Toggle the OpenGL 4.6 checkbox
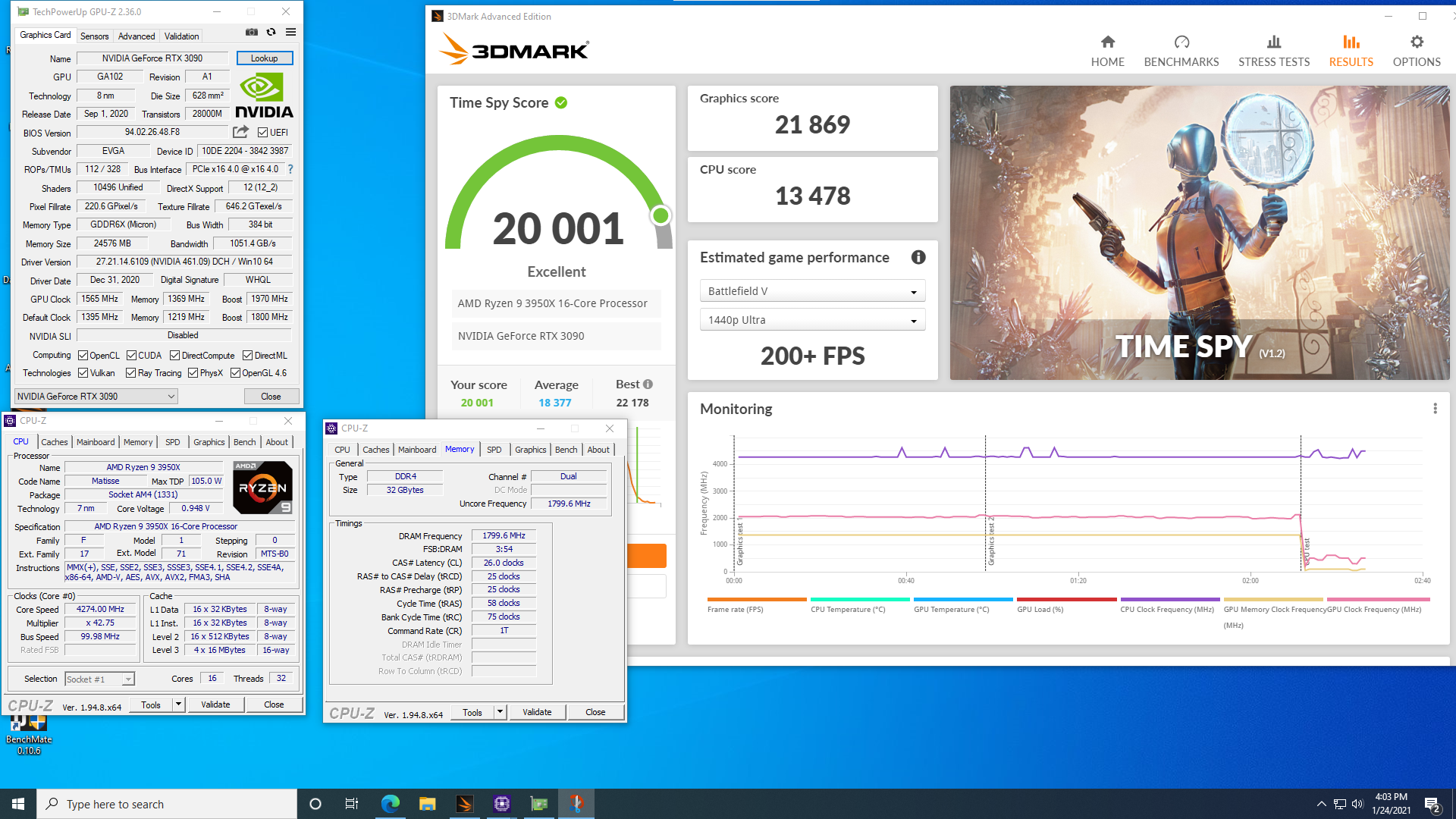 (x=235, y=372)
